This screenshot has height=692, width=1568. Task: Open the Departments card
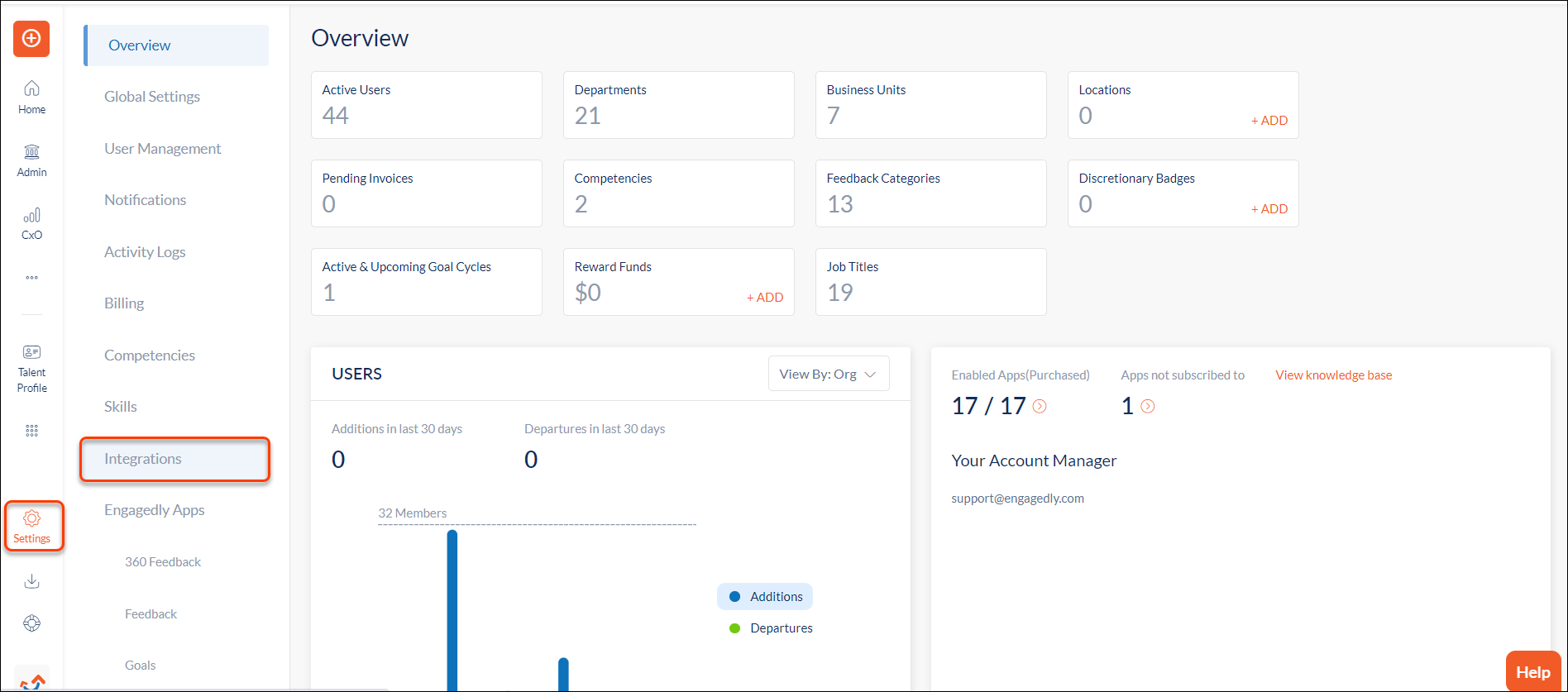pos(679,105)
